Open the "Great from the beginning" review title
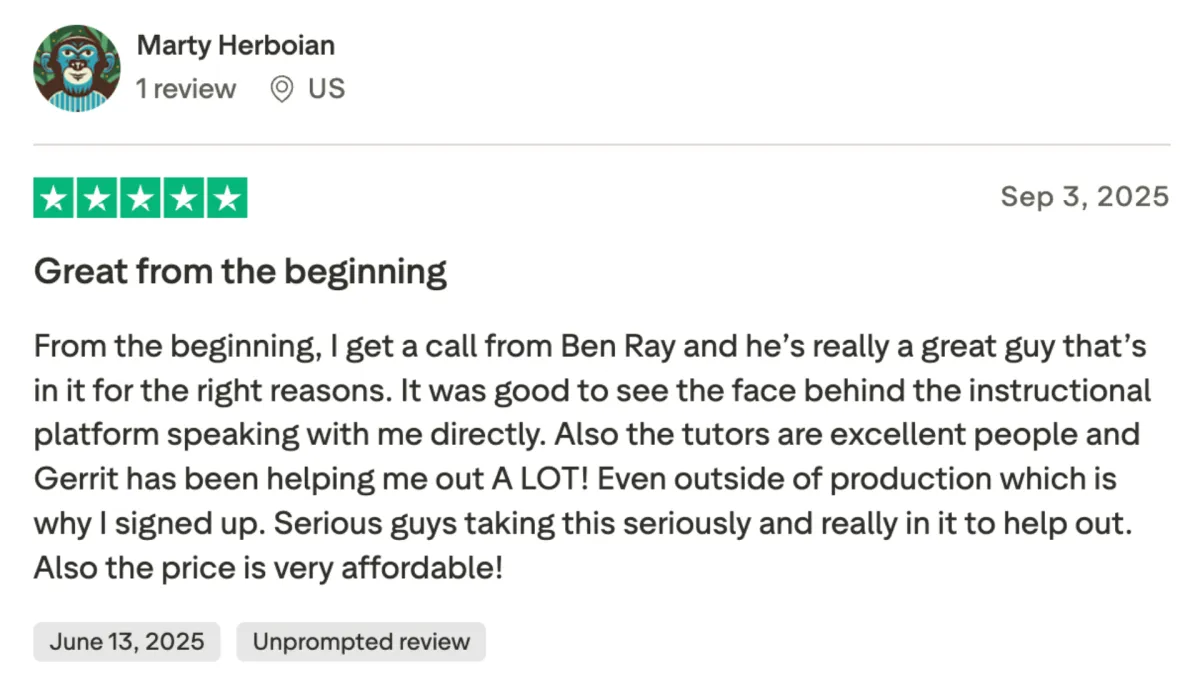 click(x=240, y=272)
